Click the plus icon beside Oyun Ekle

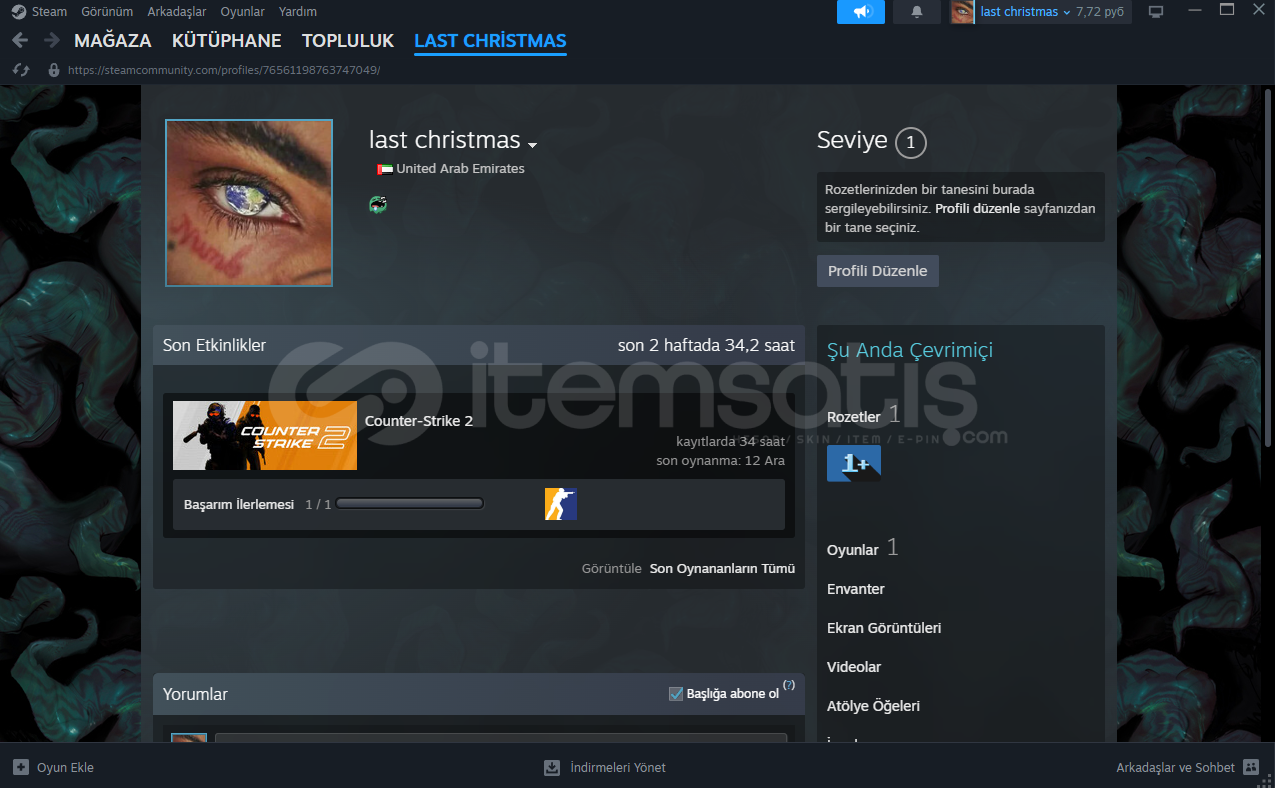click(21, 767)
